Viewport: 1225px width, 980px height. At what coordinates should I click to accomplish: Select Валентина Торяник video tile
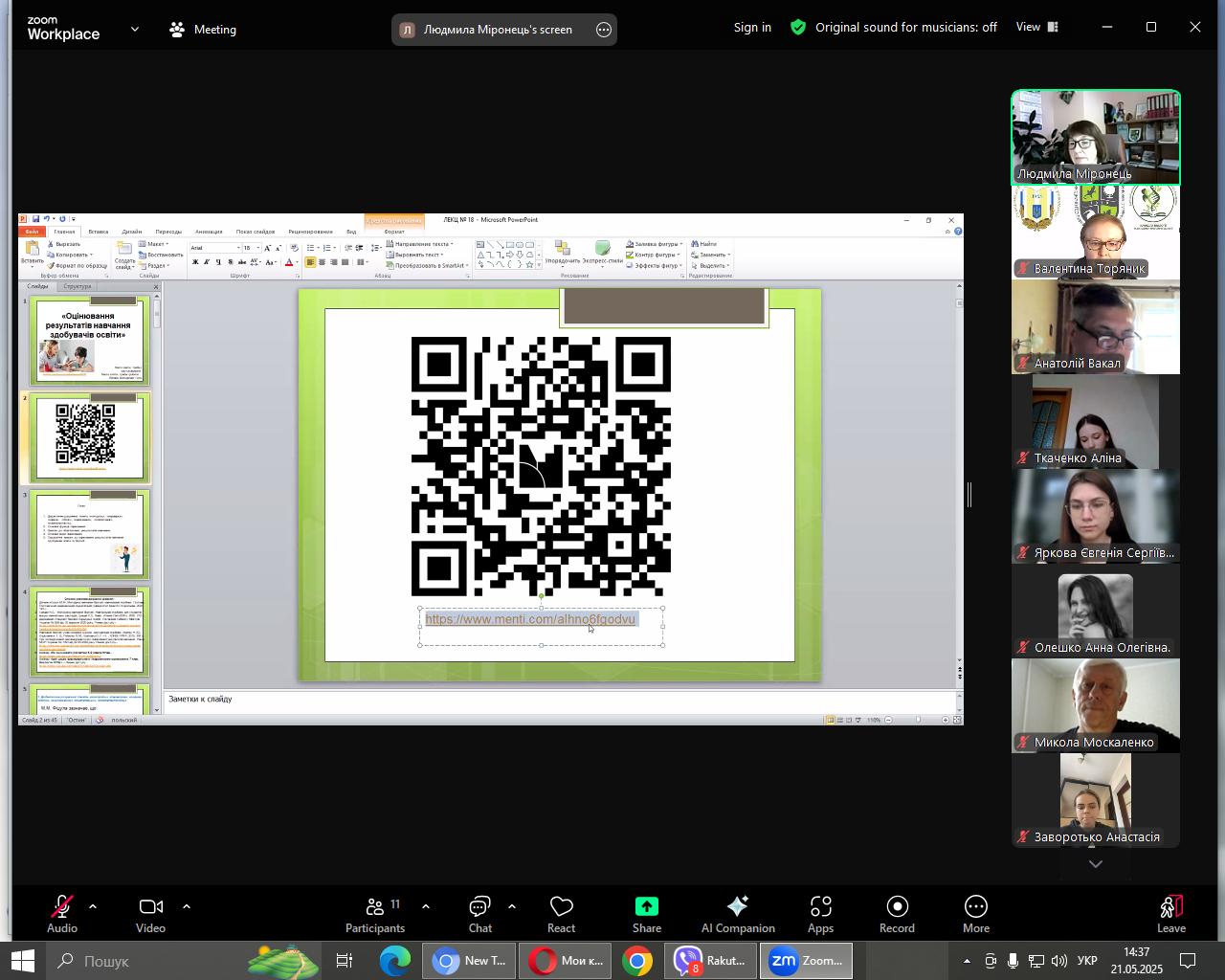pyautogui.click(x=1096, y=232)
